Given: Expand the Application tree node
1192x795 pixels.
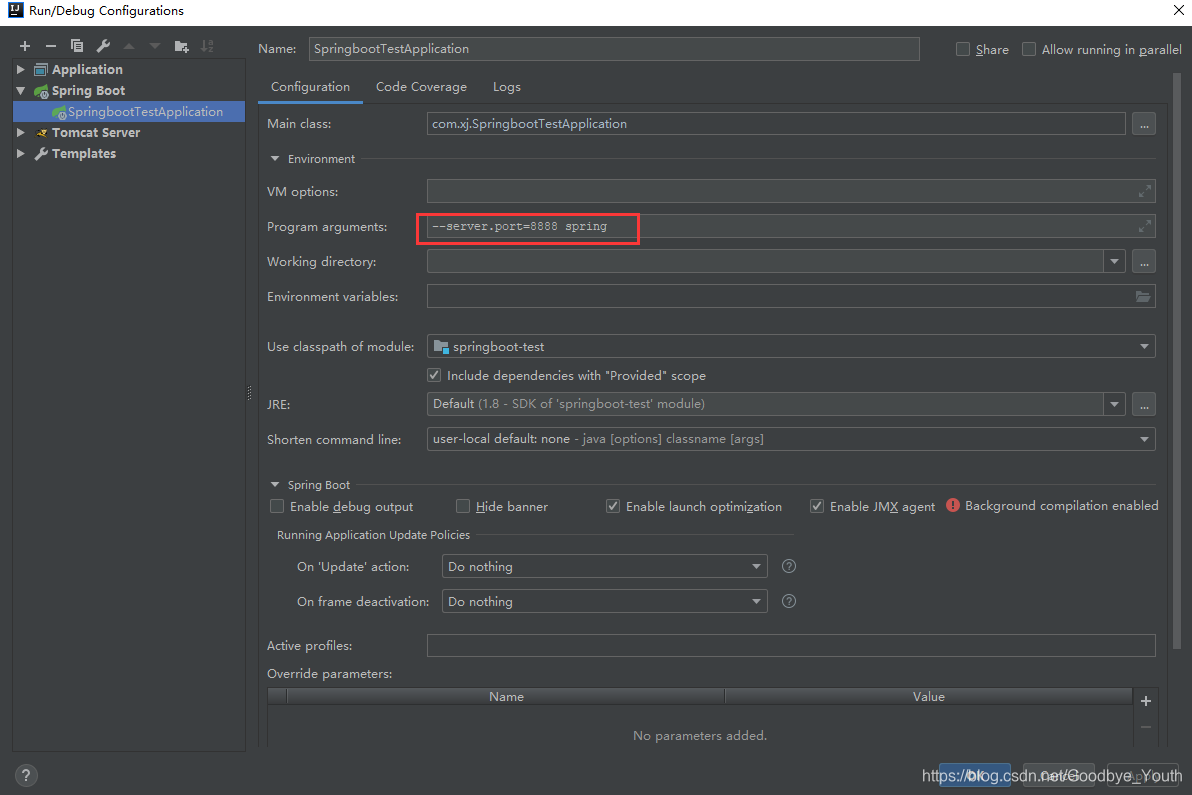Looking at the screenshot, I should 21,69.
